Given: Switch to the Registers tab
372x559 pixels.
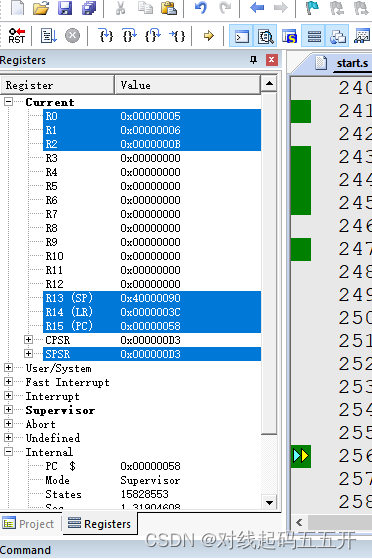Looking at the screenshot, I should coord(100,524).
